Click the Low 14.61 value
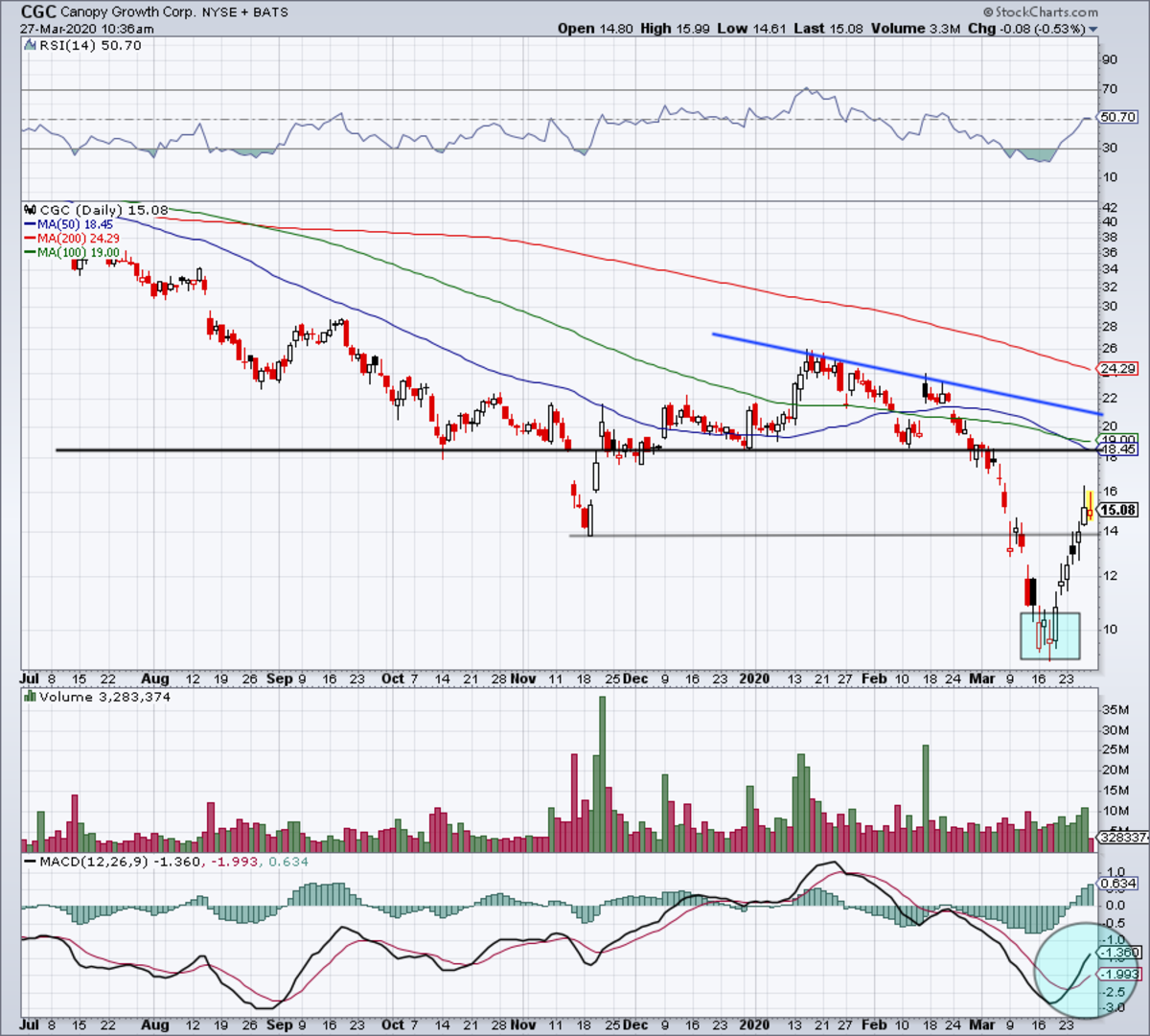Screen dimensions: 1150x1036 pyautogui.click(x=753, y=29)
